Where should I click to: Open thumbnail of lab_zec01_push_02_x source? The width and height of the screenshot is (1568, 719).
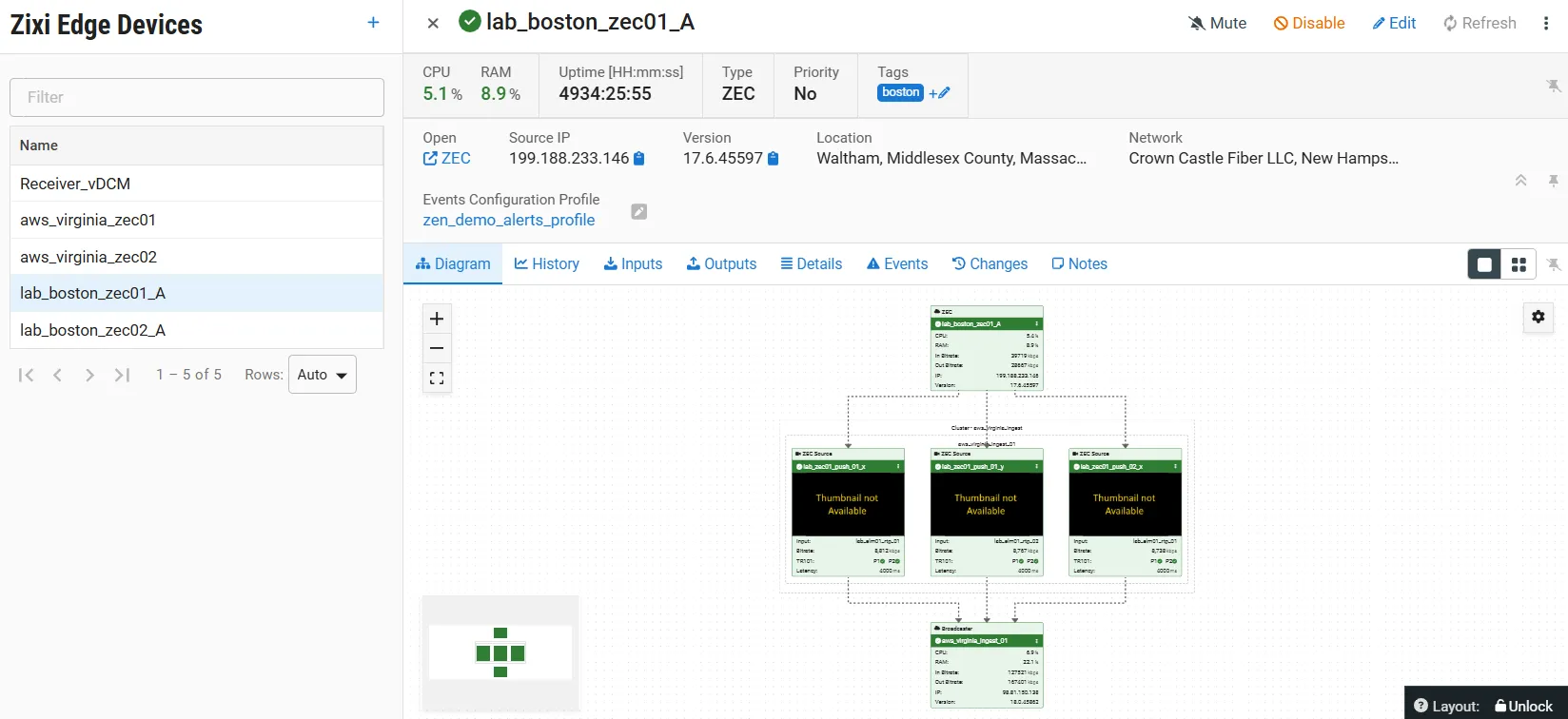pyautogui.click(x=1125, y=504)
